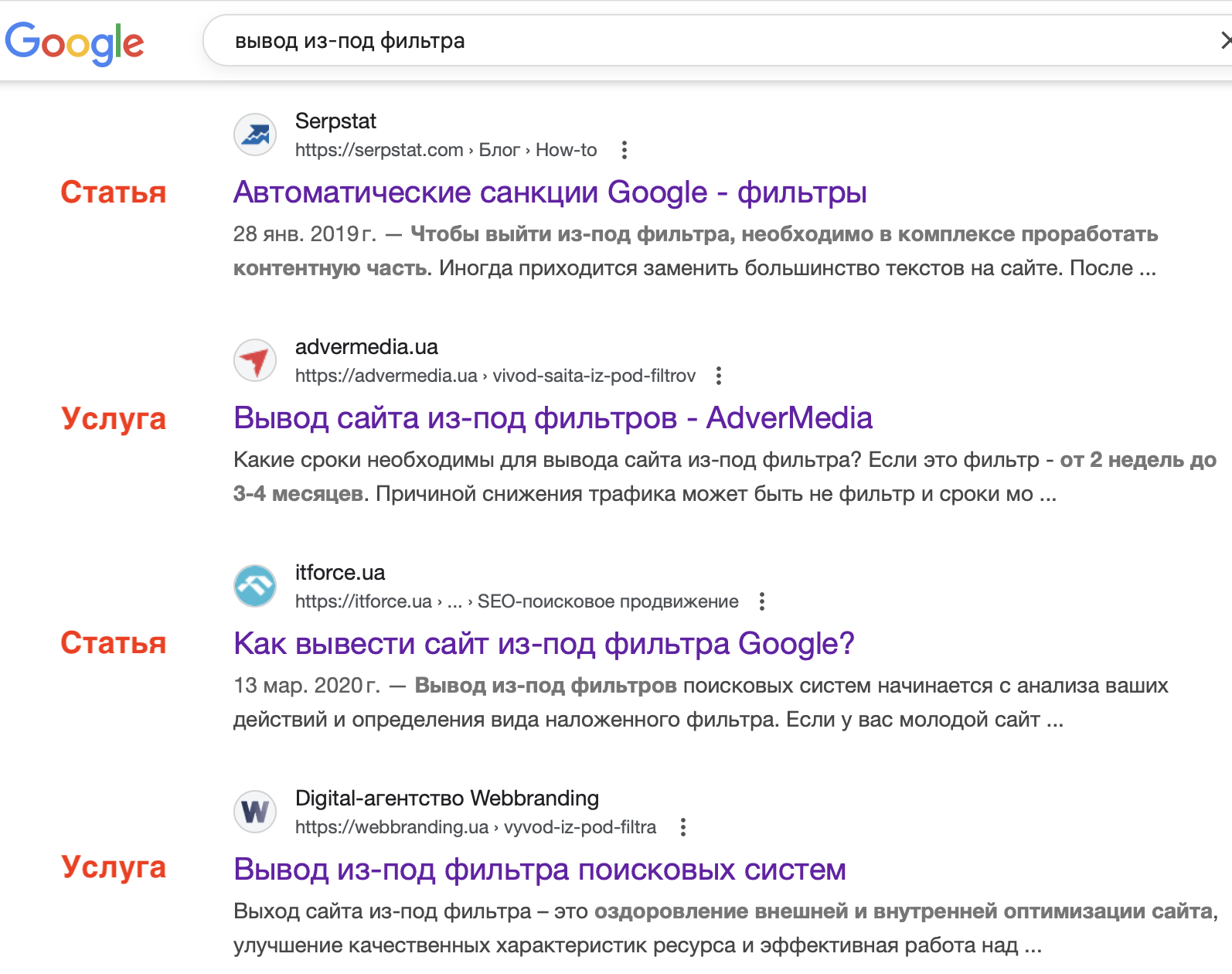Click the 'Digital-агентство Webbranding' site name
Screen dimensions: 1232x974
tap(447, 798)
